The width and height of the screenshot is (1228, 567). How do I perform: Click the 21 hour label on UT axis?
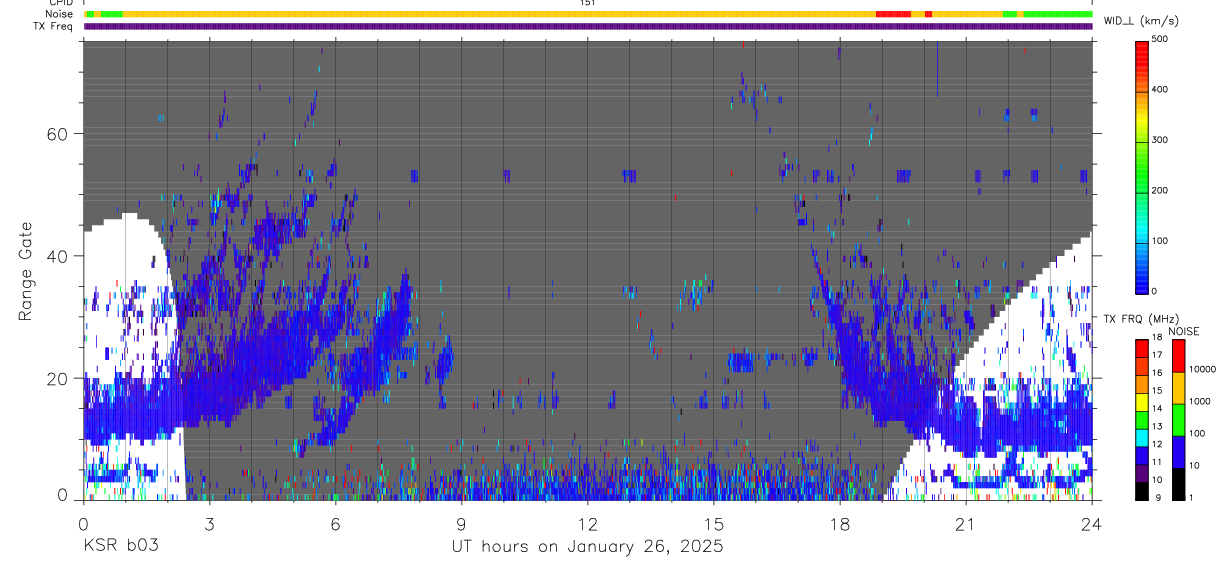[x=966, y=523]
